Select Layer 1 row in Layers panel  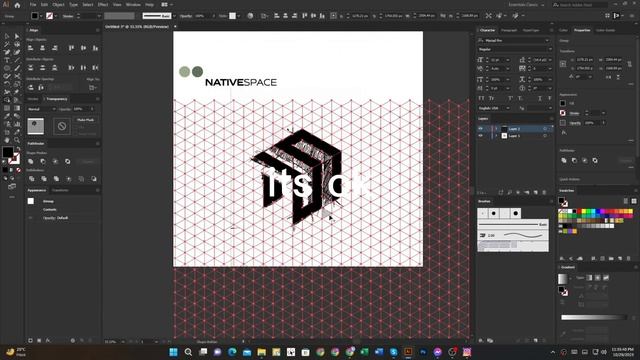coord(515,136)
